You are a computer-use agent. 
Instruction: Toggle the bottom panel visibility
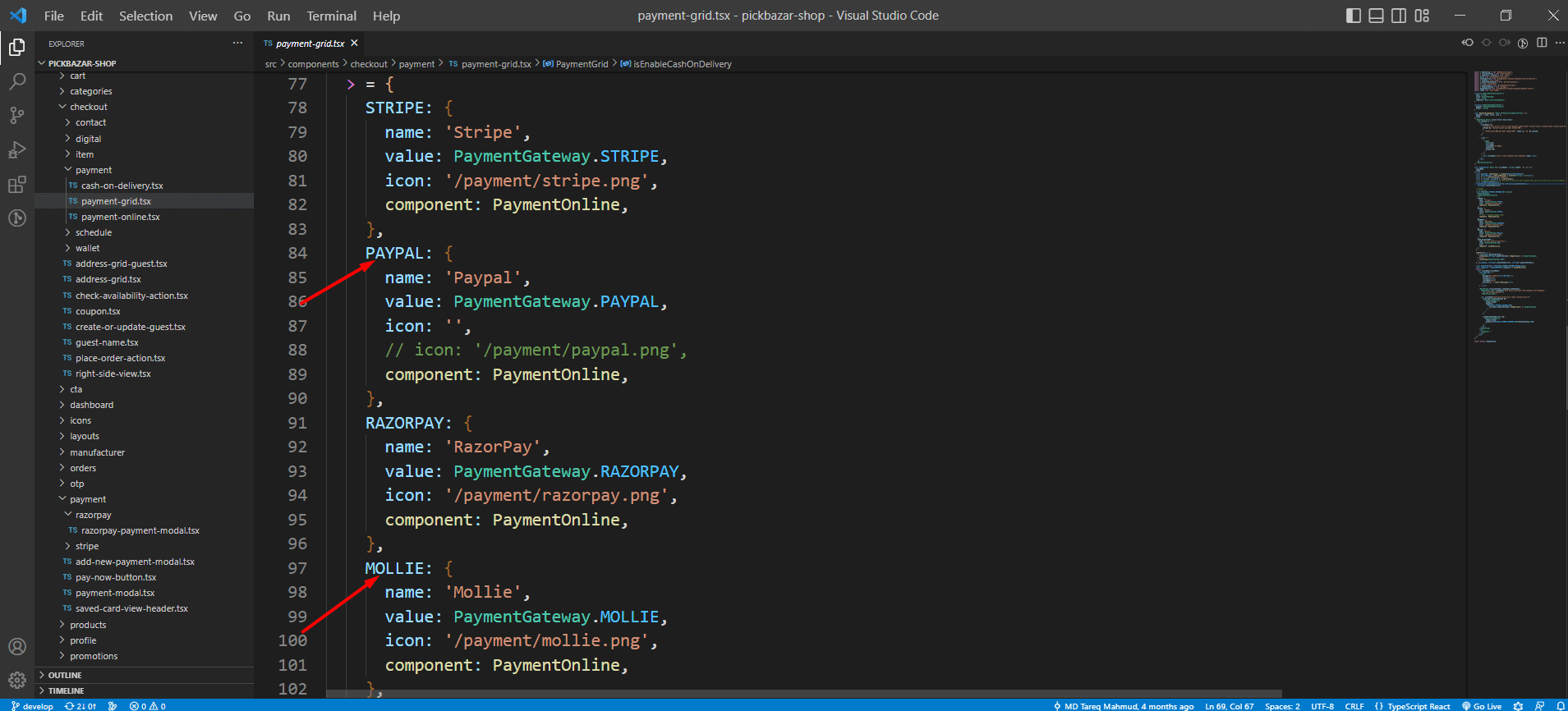[x=1376, y=16]
